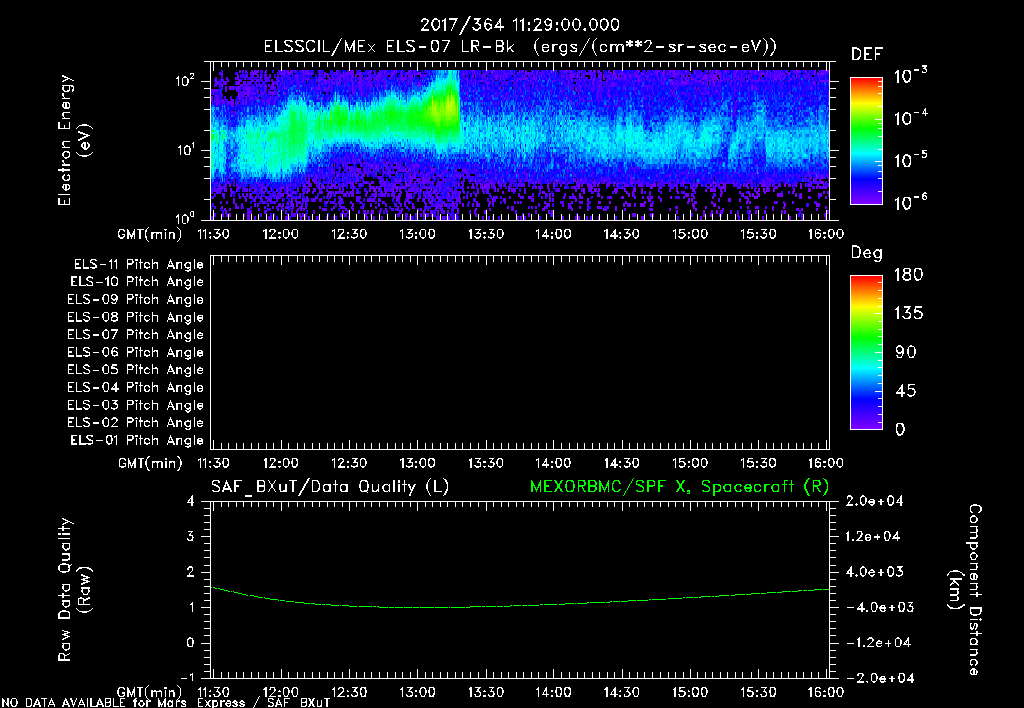Click the 10^2 energy axis tick label

185,81
